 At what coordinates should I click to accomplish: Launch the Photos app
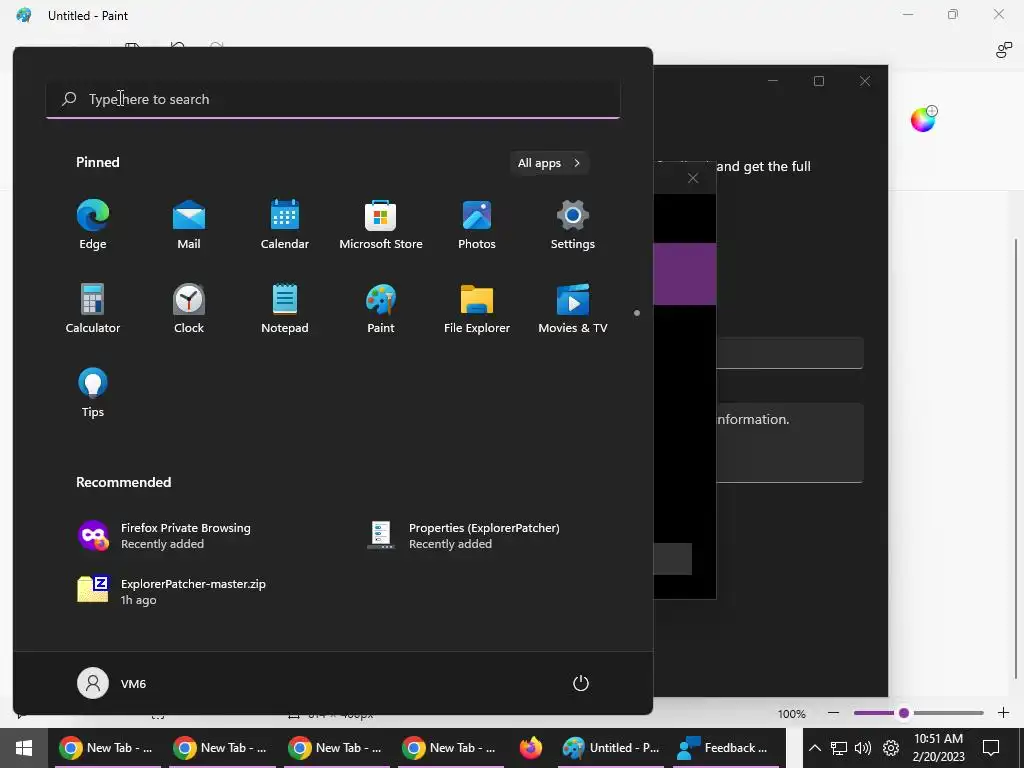tap(477, 225)
